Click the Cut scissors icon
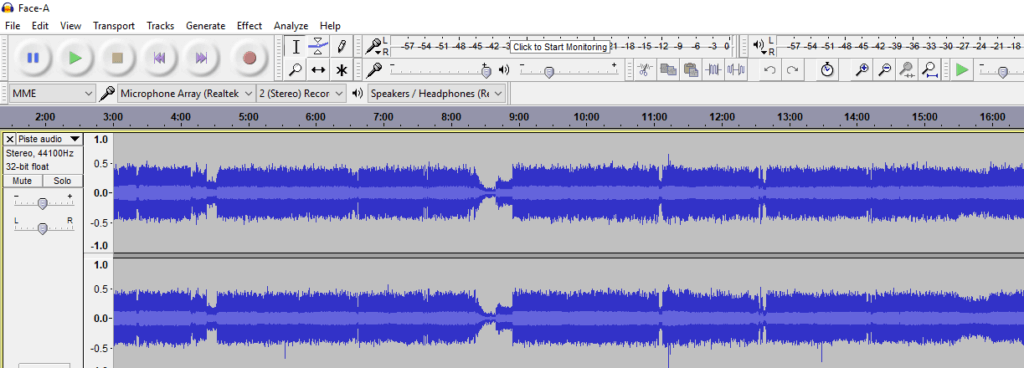This screenshot has height=368, width=1024. (644, 69)
